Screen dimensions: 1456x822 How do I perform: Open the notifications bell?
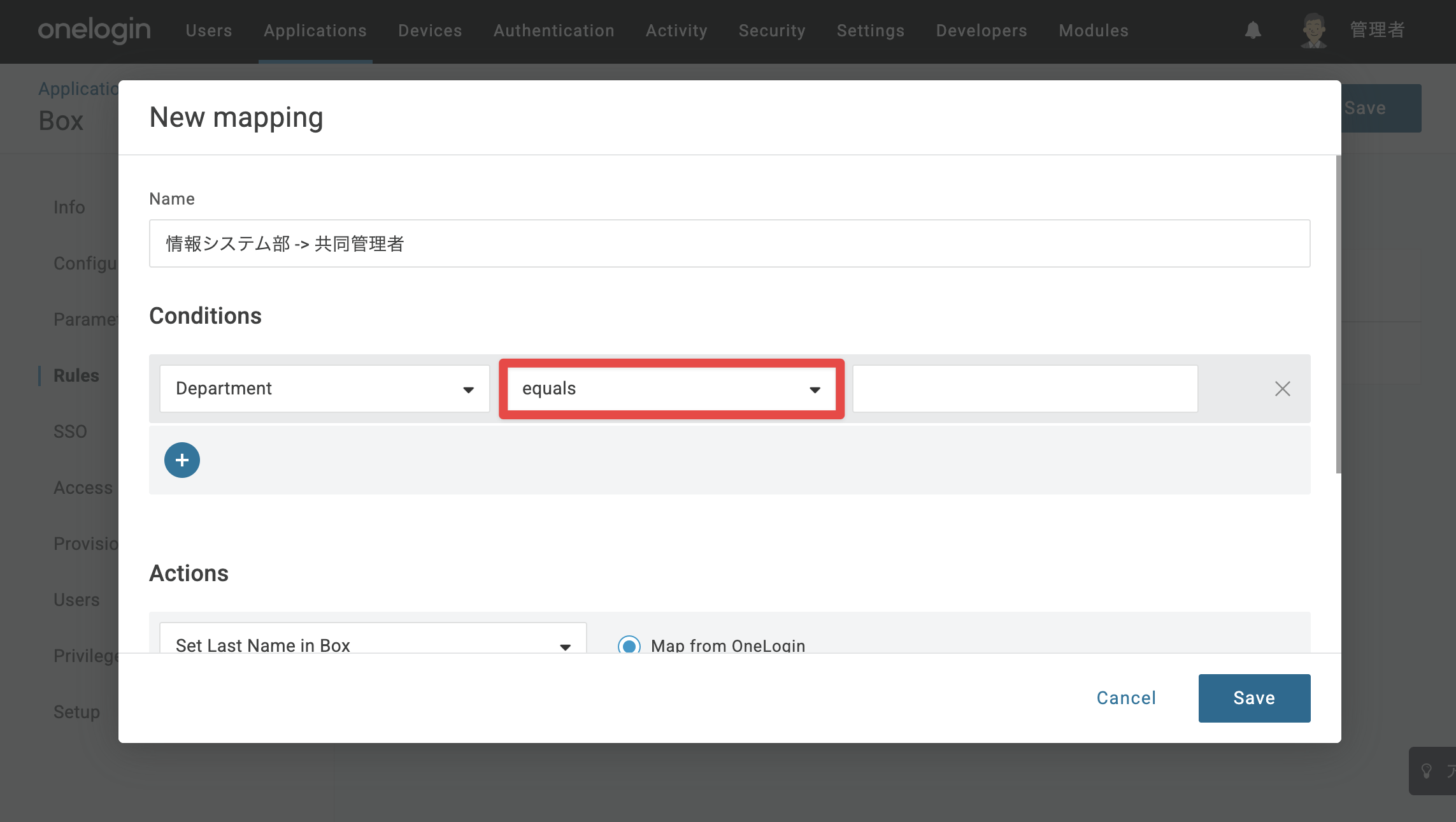click(1253, 30)
